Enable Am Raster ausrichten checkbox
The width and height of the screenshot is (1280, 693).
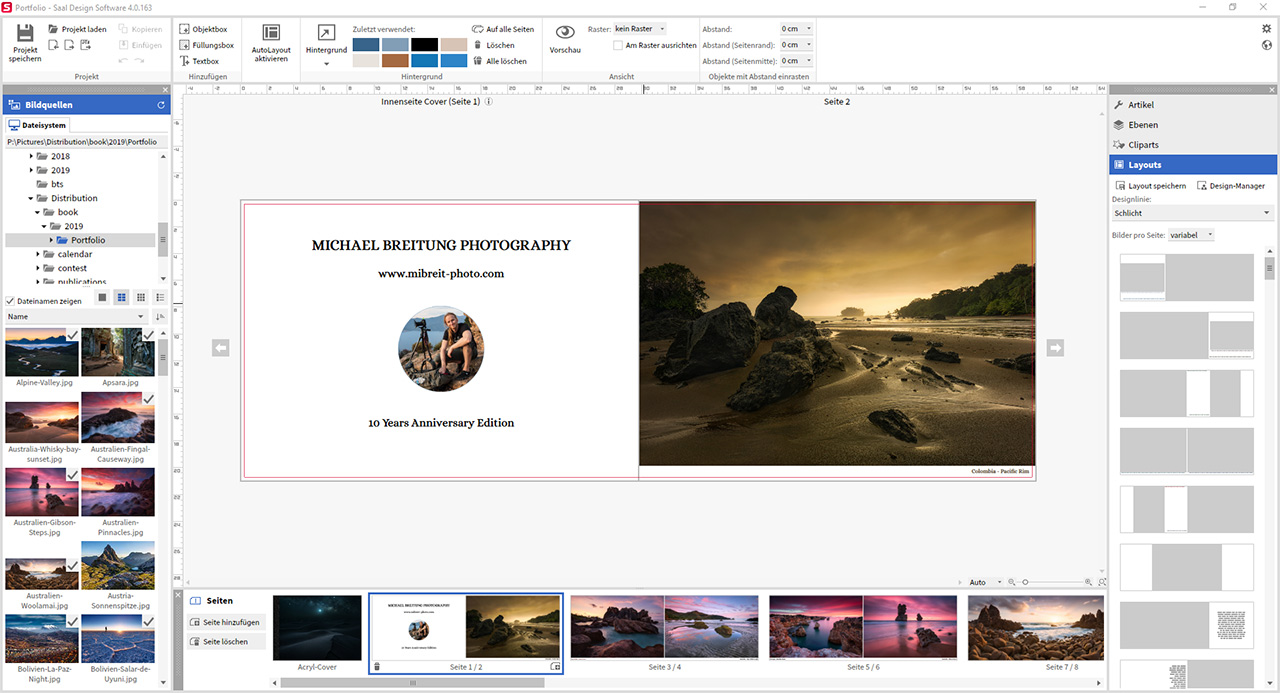point(619,45)
